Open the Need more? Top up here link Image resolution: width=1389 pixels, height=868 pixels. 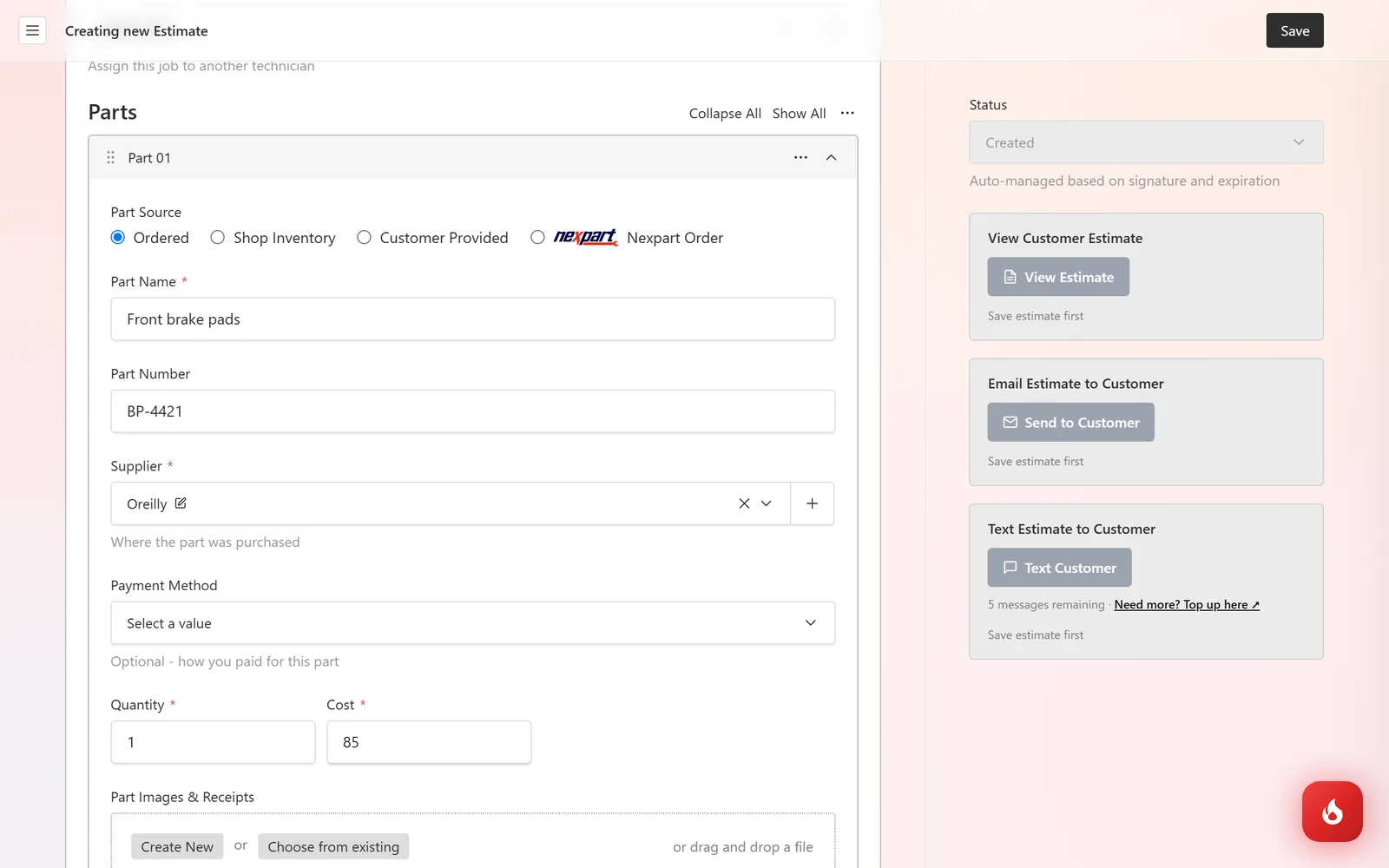click(x=1187, y=605)
